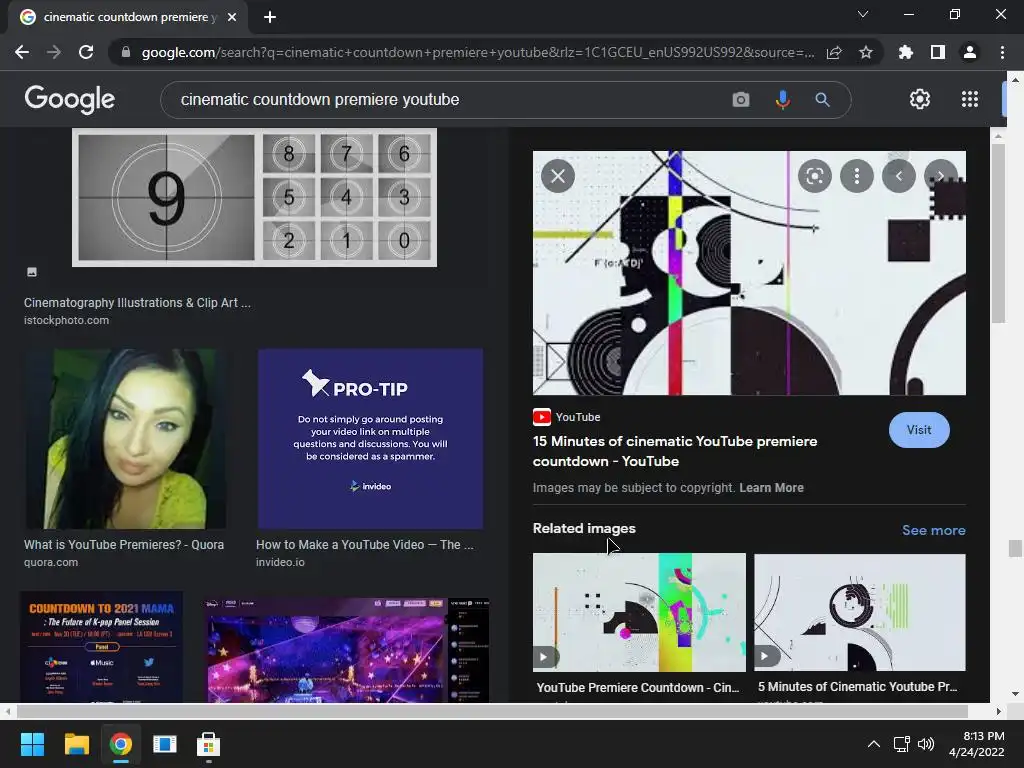Show previous image in preview
The image size is (1024, 768).
899,176
